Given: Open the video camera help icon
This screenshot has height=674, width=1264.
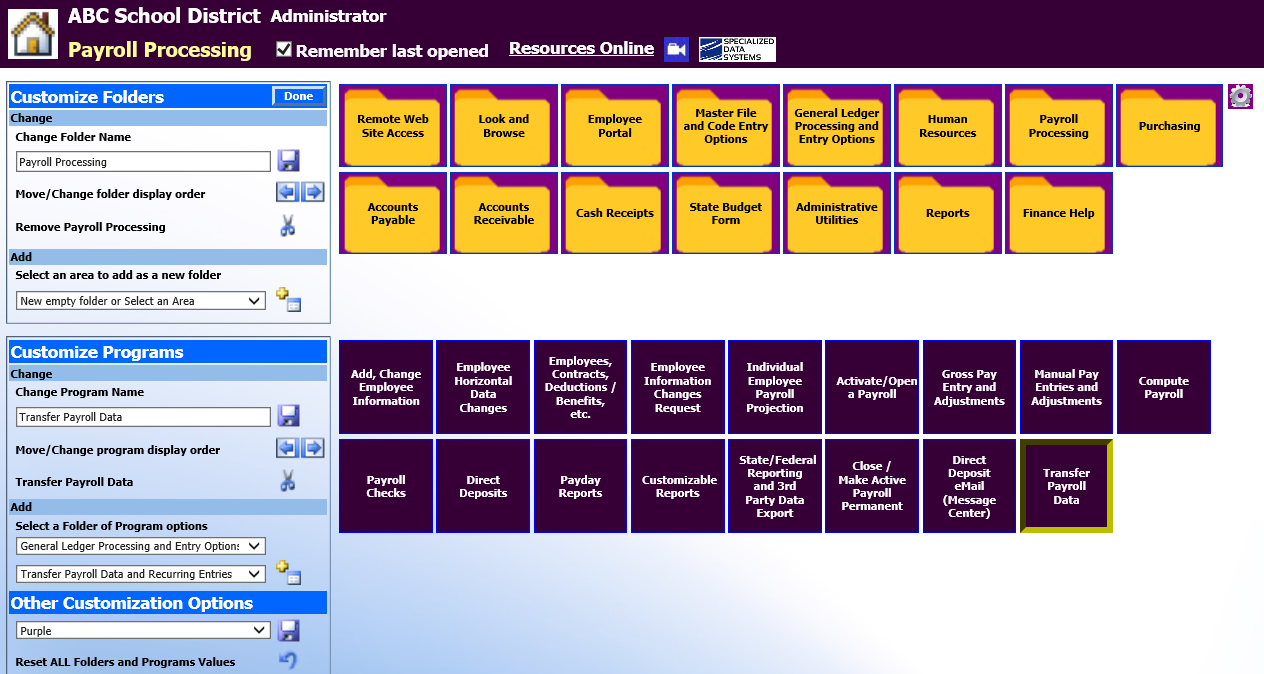Looking at the screenshot, I should [677, 49].
